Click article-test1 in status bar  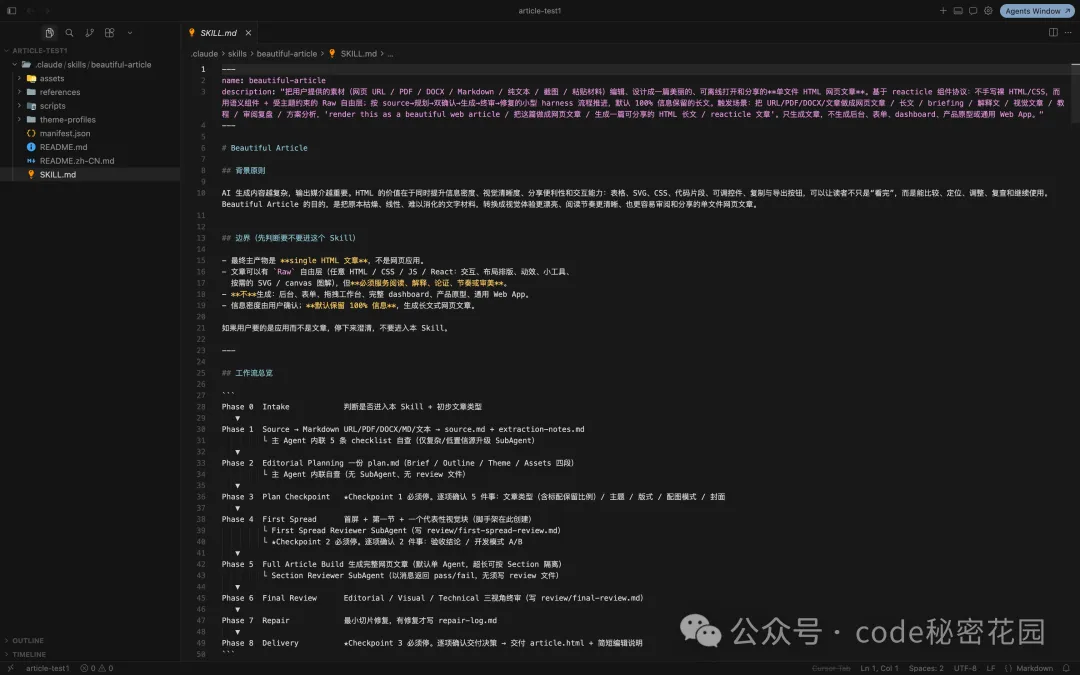pyautogui.click(x=48, y=668)
